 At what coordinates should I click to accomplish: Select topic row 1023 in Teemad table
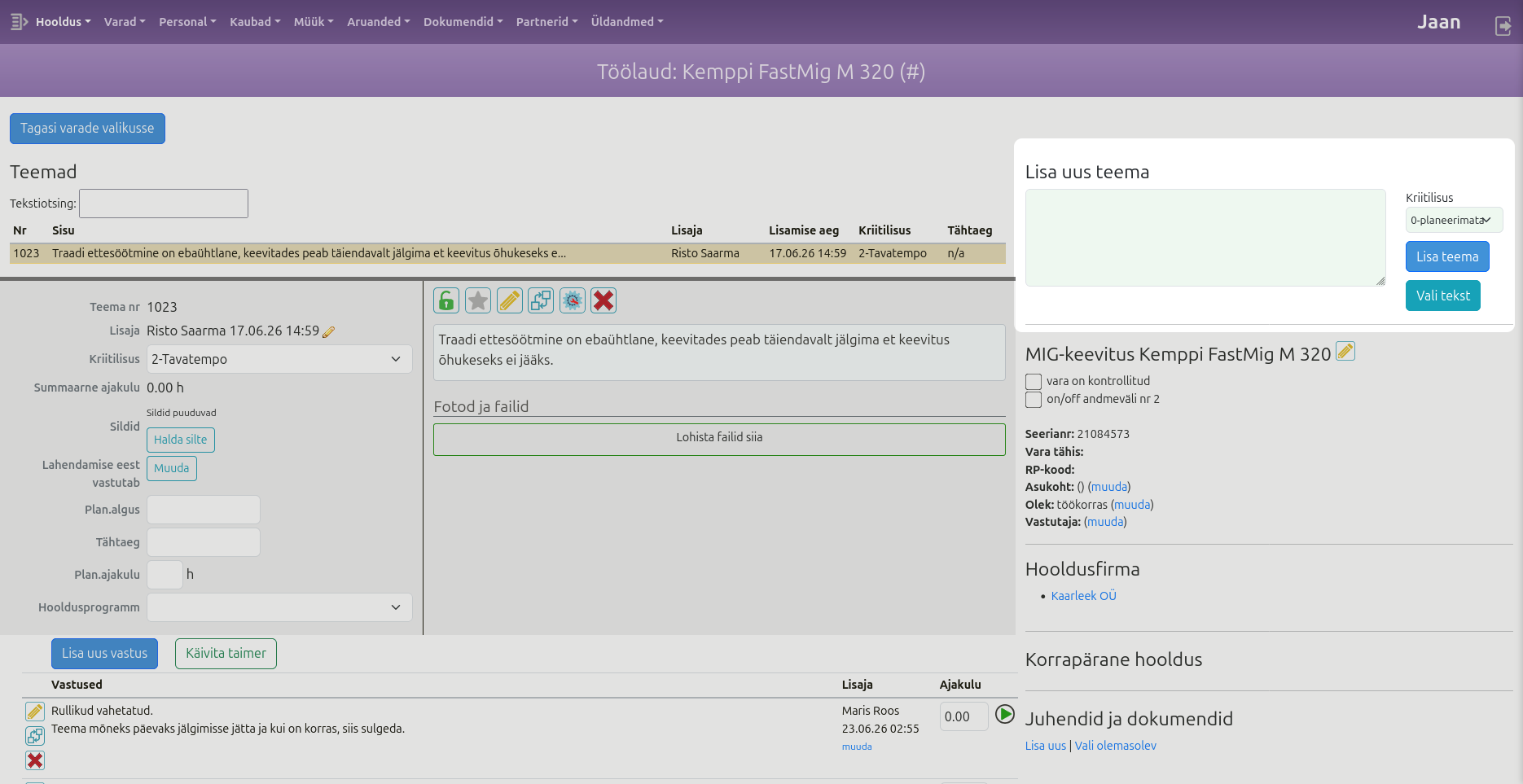[507, 253]
